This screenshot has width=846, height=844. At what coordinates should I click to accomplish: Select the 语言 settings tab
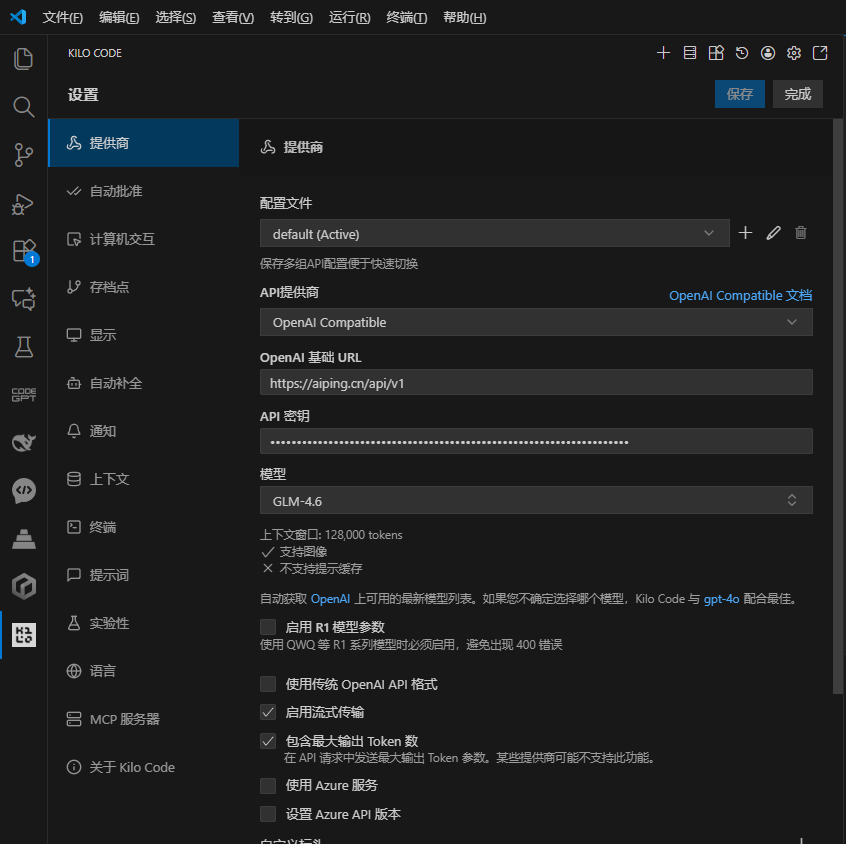144,671
